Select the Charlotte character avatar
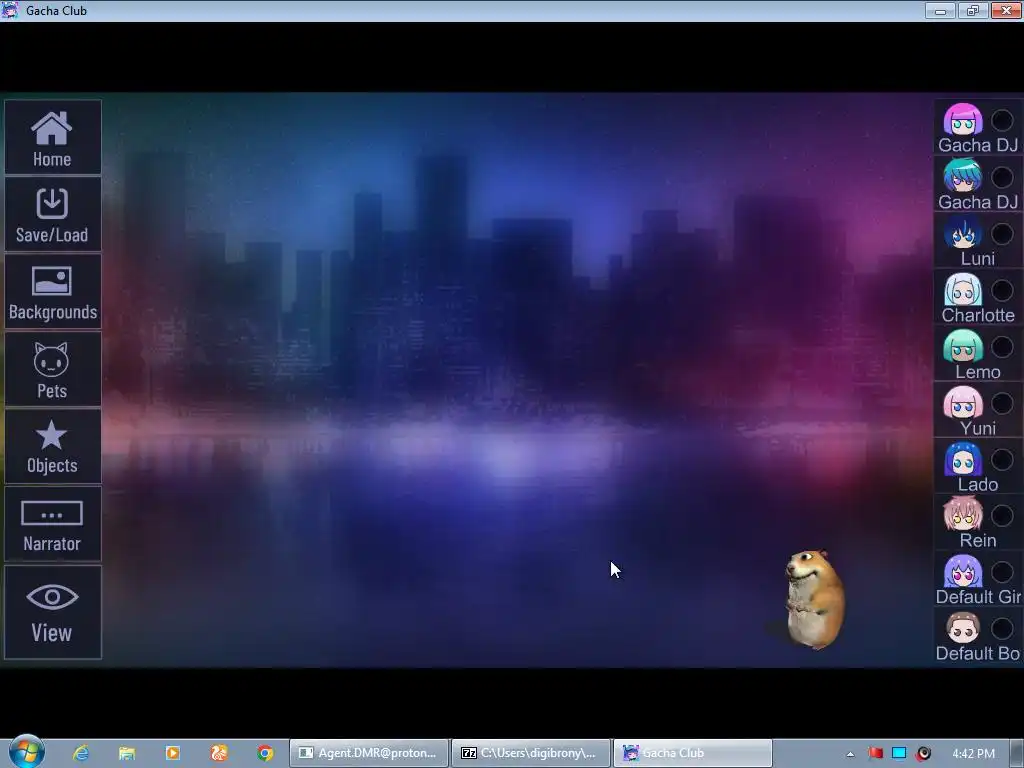 tap(963, 289)
